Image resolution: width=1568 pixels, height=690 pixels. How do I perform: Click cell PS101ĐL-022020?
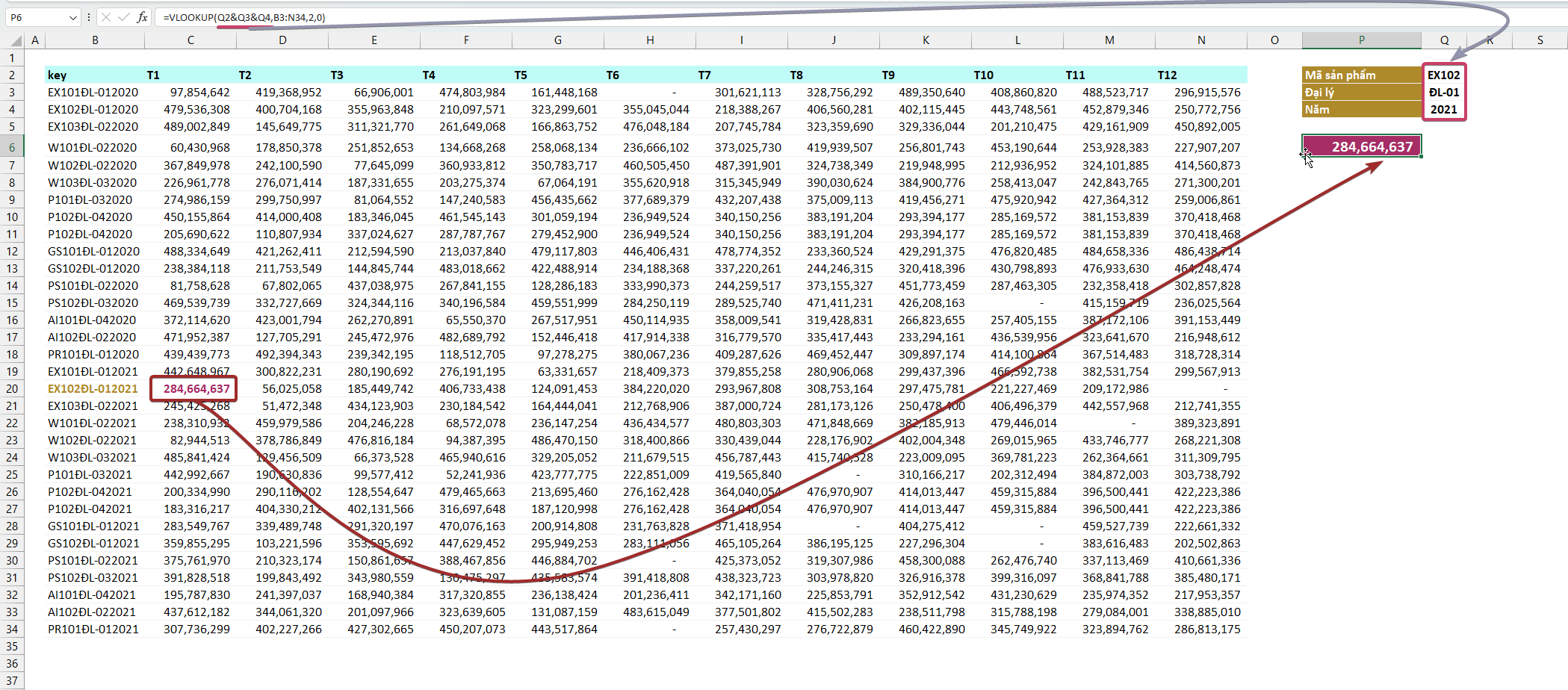click(x=95, y=286)
